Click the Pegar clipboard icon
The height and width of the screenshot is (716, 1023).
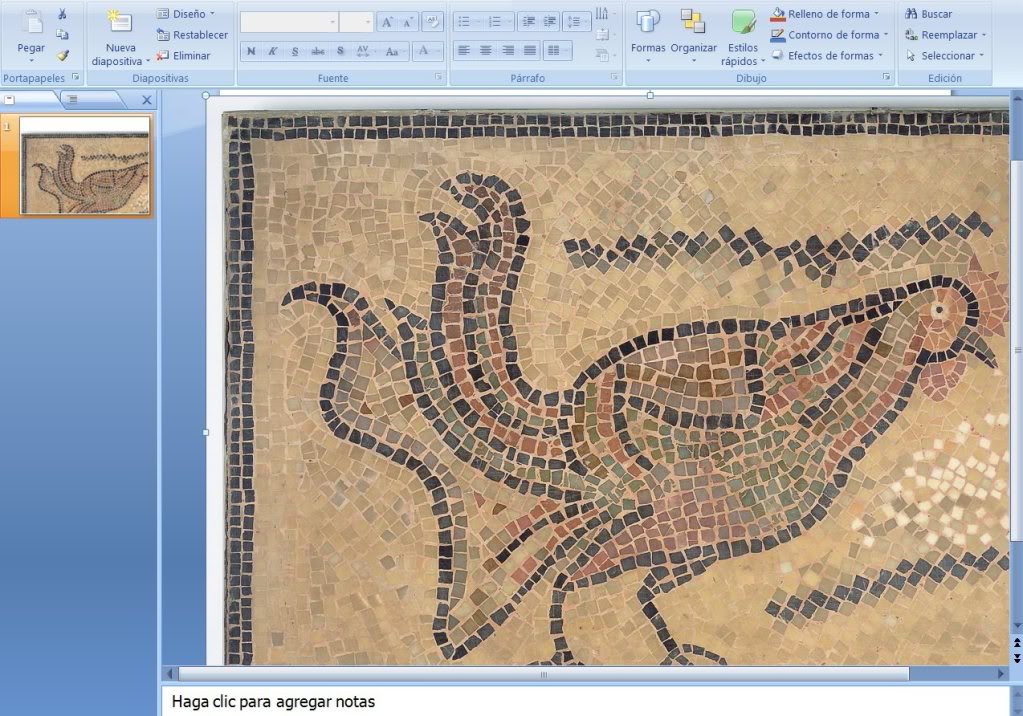point(31,23)
